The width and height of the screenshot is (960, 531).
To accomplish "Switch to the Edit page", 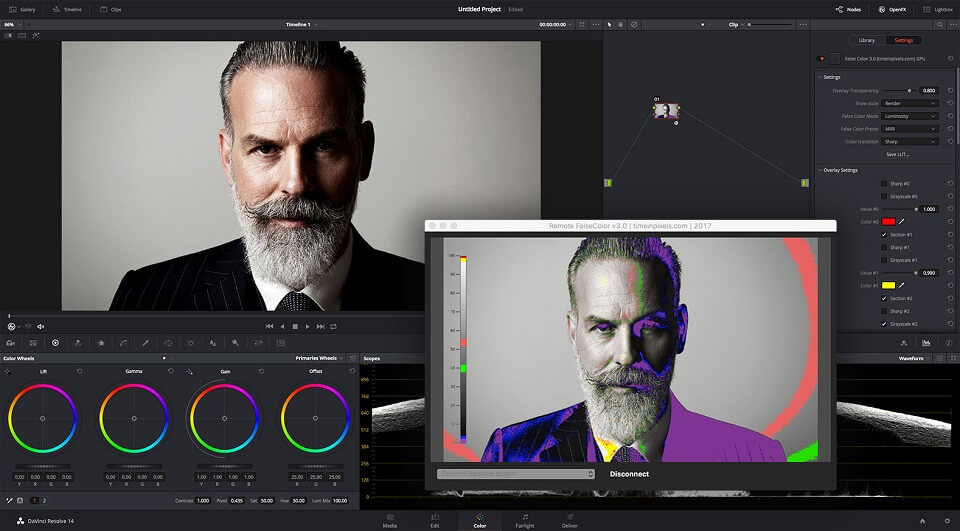I will (x=435, y=521).
